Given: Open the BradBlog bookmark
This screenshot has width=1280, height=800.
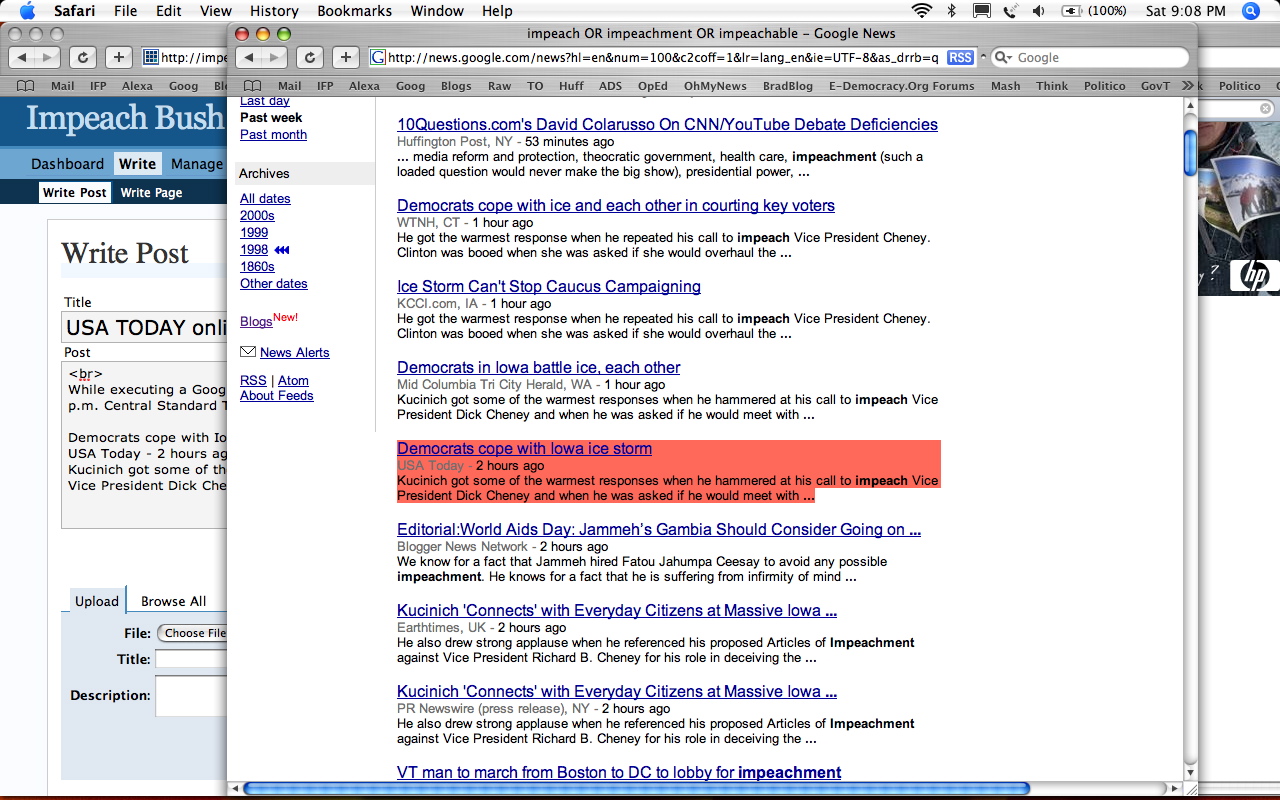Looking at the screenshot, I should coord(787,86).
